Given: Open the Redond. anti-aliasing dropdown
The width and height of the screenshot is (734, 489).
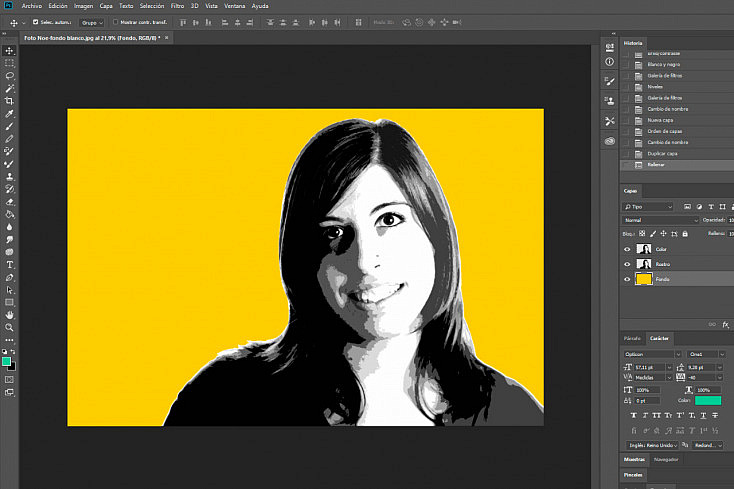Looking at the screenshot, I should (x=707, y=445).
